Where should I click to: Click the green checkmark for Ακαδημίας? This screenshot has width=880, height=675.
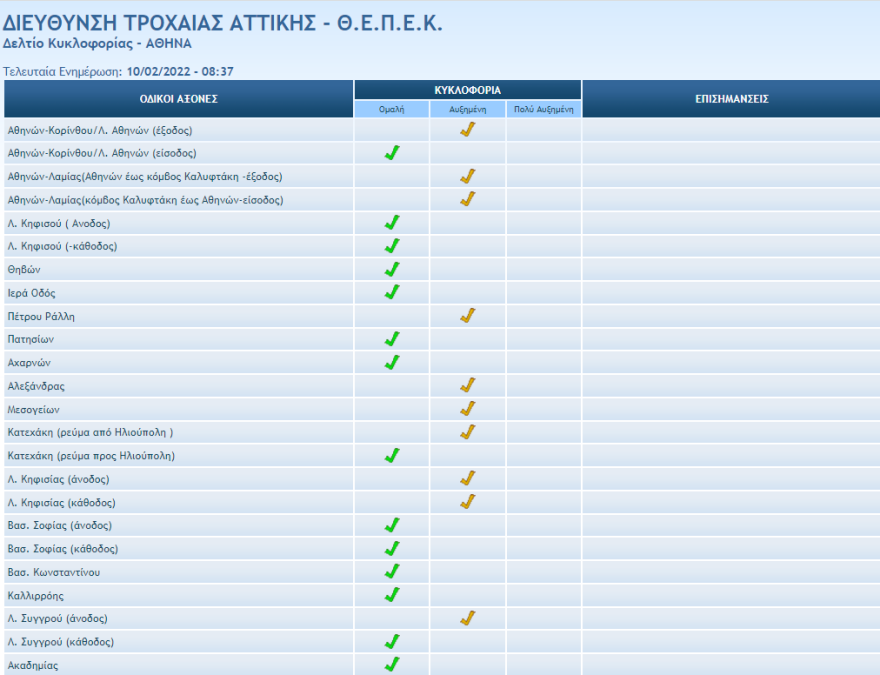(392, 665)
